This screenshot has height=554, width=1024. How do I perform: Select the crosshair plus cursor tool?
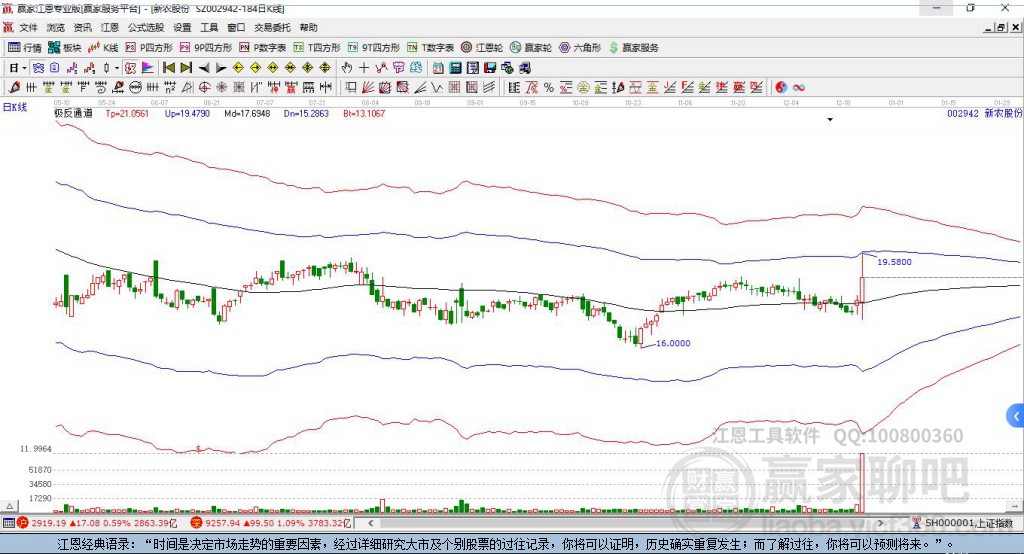[364, 68]
